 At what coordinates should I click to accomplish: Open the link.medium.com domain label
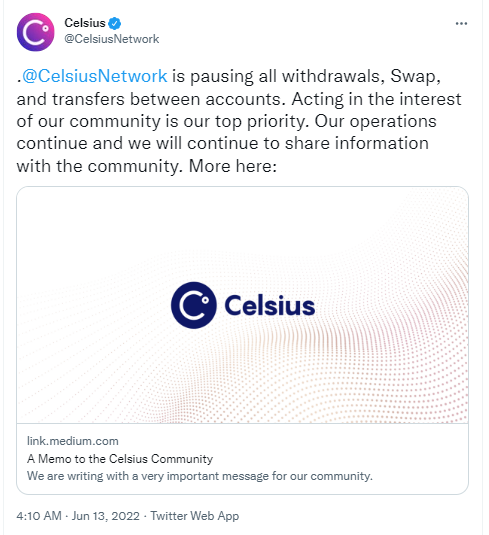tap(73, 441)
